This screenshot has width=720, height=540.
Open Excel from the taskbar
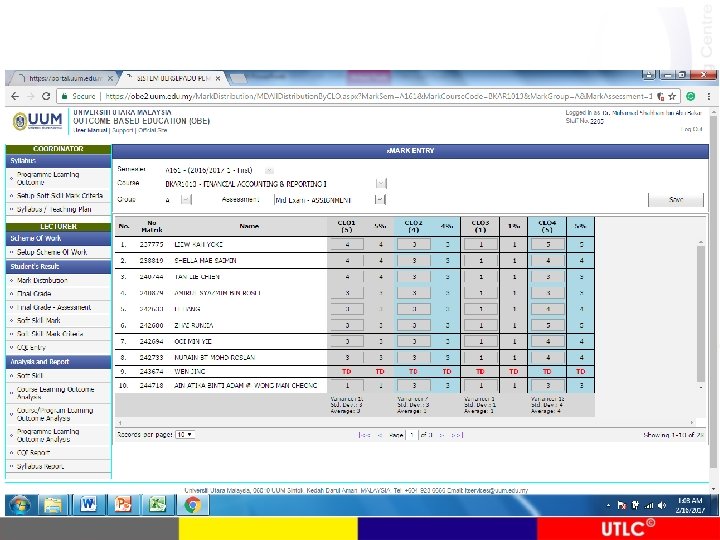coord(157,505)
